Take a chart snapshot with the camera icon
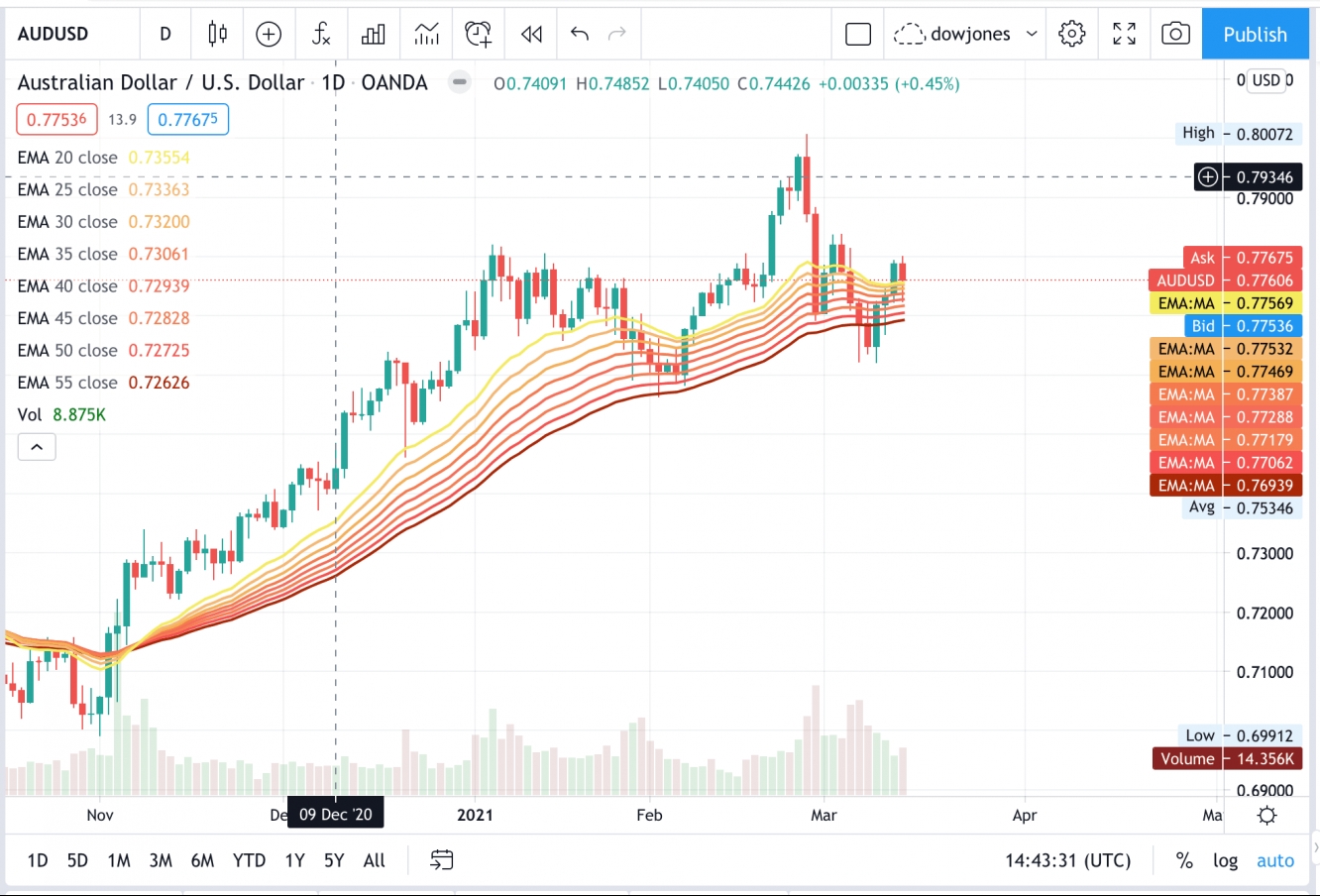The height and width of the screenshot is (896, 1320). [x=1175, y=34]
